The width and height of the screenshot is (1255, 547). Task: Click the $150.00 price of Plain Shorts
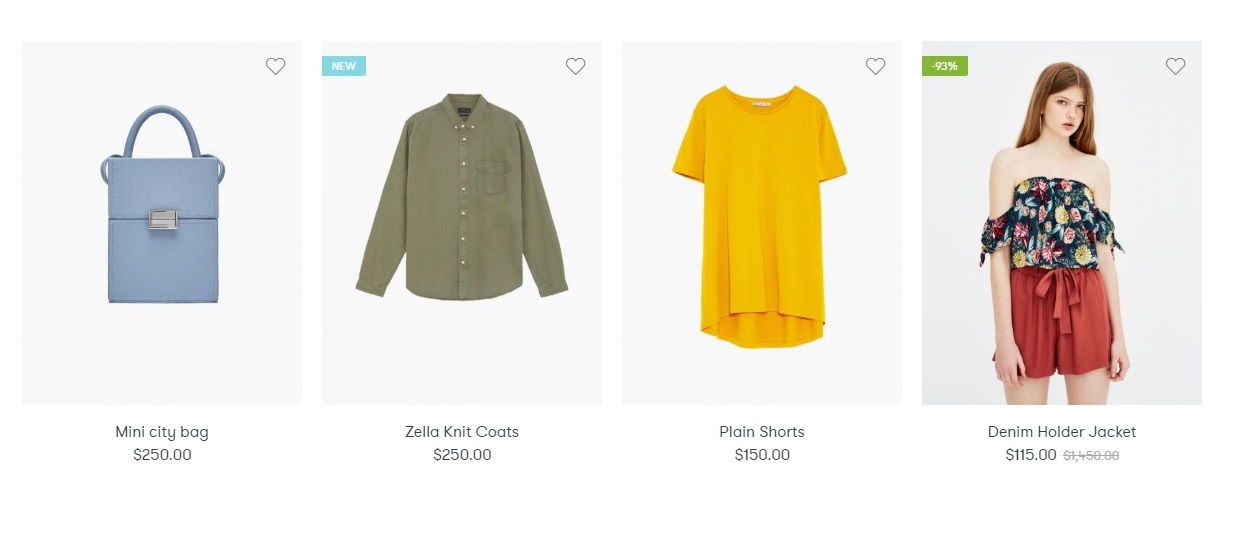click(x=762, y=455)
